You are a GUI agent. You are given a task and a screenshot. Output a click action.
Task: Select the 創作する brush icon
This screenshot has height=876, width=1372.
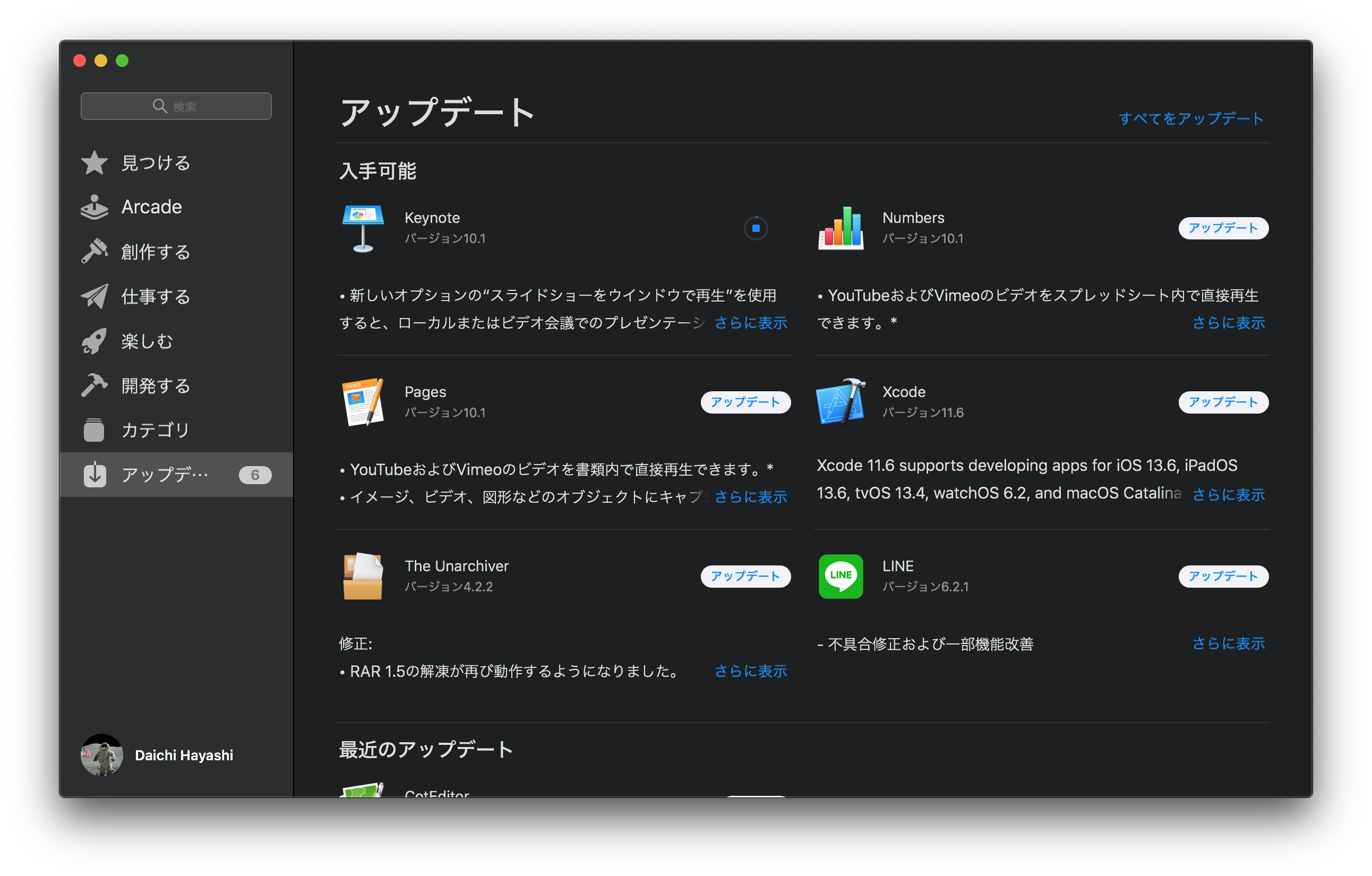coord(95,251)
